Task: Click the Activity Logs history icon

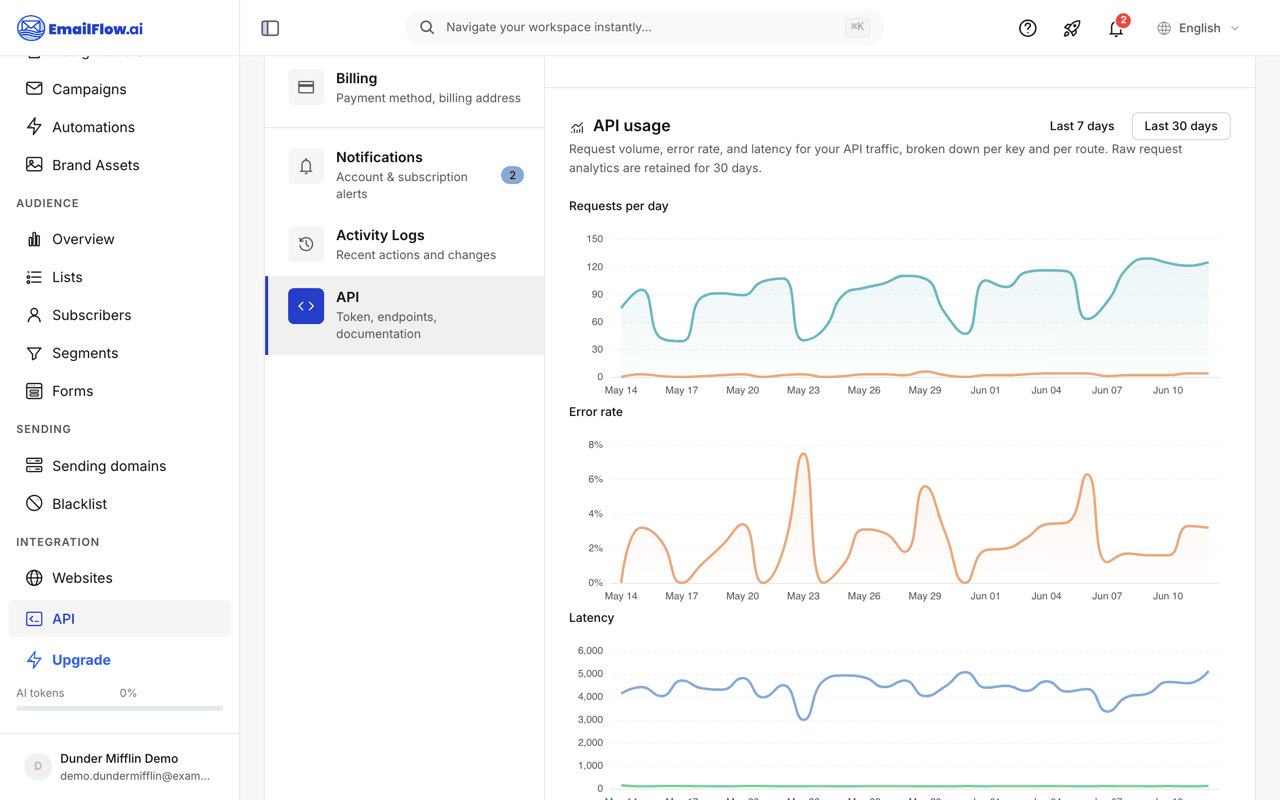Action: (x=306, y=244)
